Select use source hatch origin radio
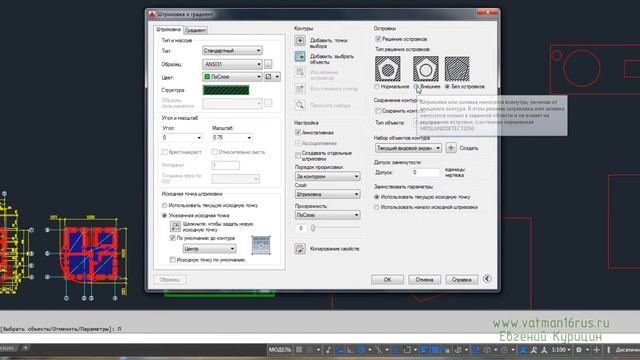The height and width of the screenshot is (360, 640). click(x=377, y=207)
